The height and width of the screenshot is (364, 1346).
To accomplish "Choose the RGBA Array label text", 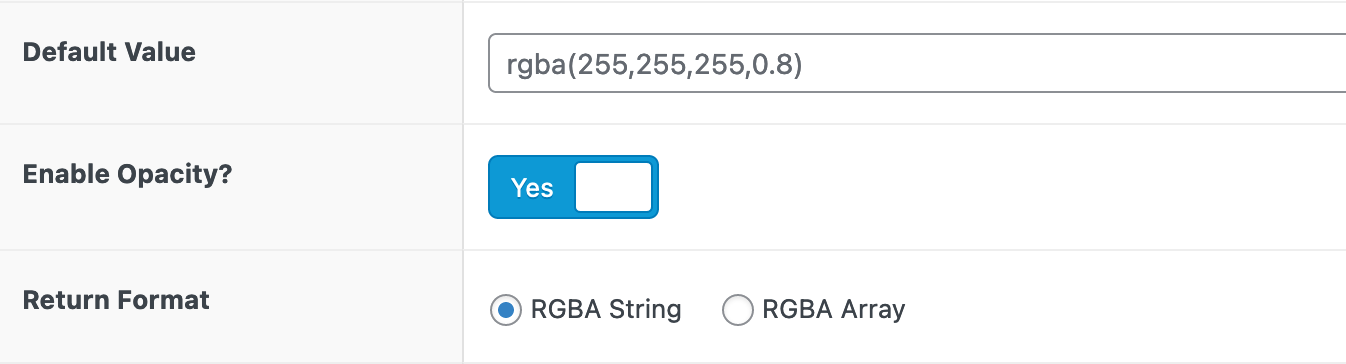I will 833,309.
